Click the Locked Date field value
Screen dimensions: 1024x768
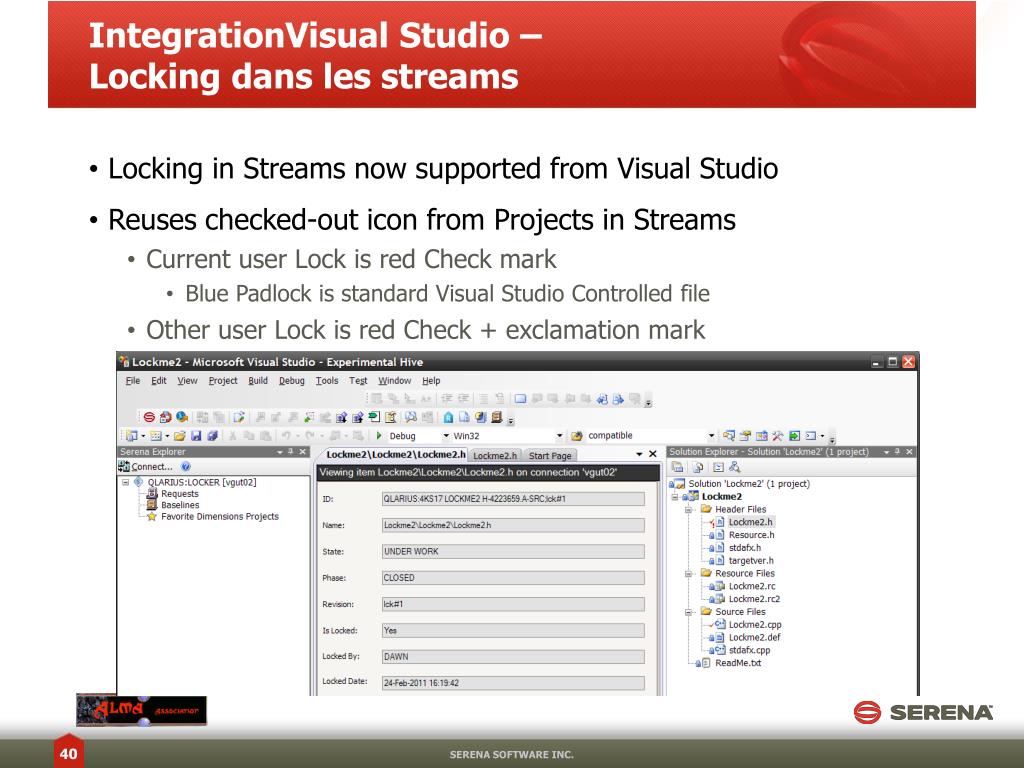tap(513, 683)
